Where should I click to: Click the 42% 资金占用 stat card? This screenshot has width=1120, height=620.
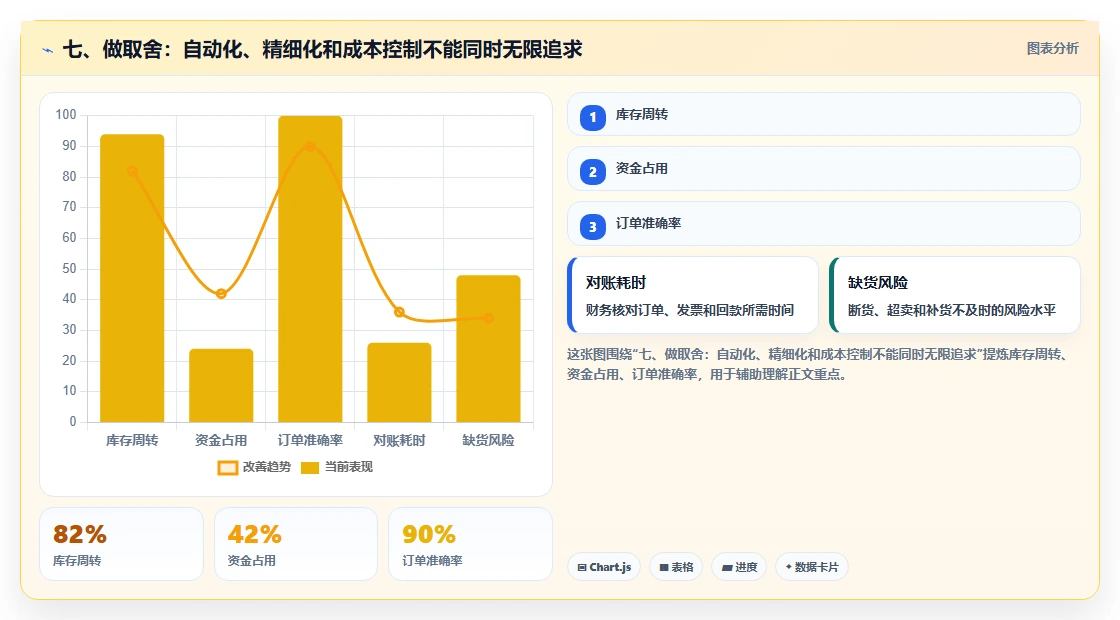click(x=296, y=544)
